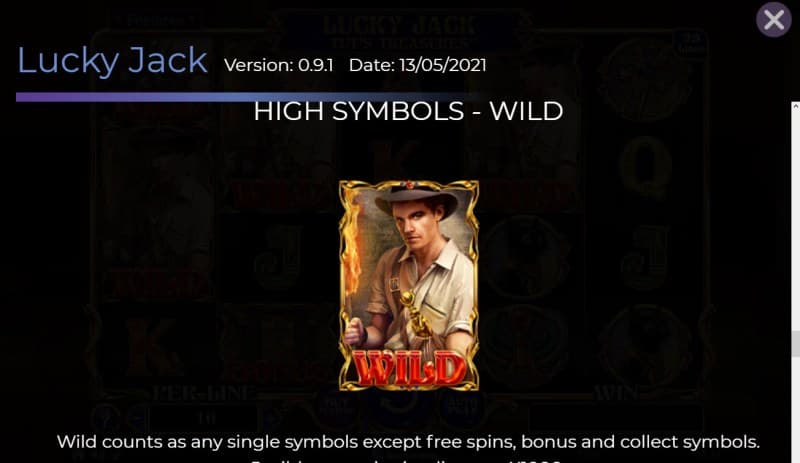
Task: Click the Lucky Jack title text
Action: tap(112, 60)
